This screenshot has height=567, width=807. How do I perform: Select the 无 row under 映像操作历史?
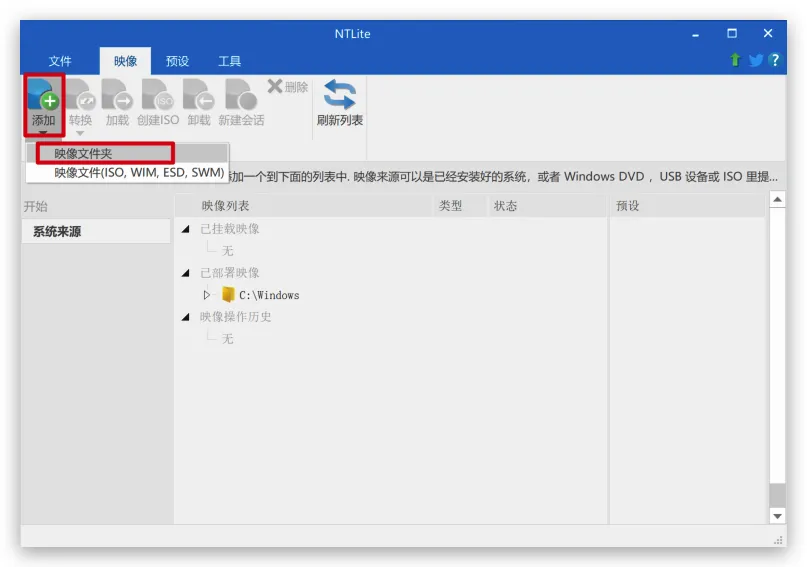[227, 339]
